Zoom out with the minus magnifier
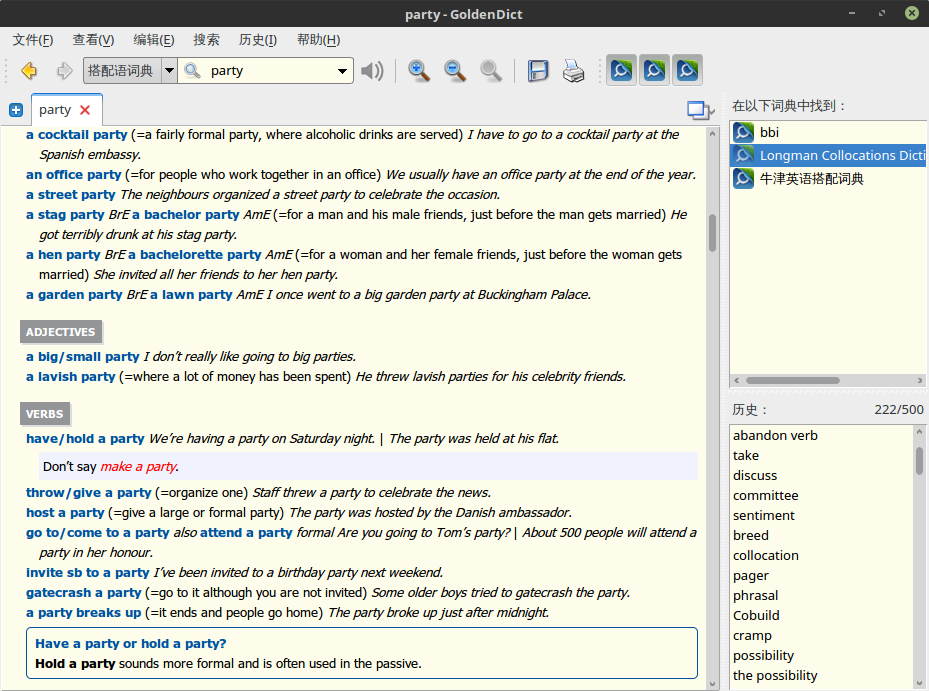The image size is (929, 691). 455,71
